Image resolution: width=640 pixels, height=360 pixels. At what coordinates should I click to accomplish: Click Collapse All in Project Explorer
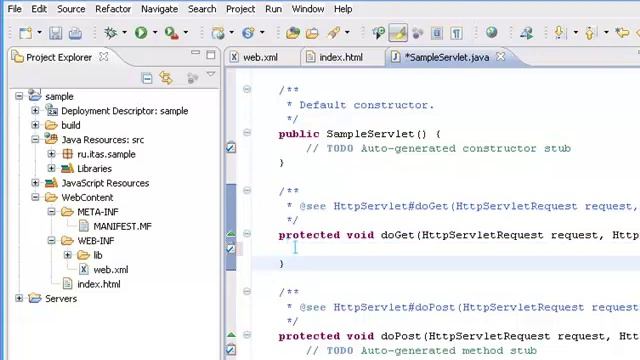coord(147,78)
